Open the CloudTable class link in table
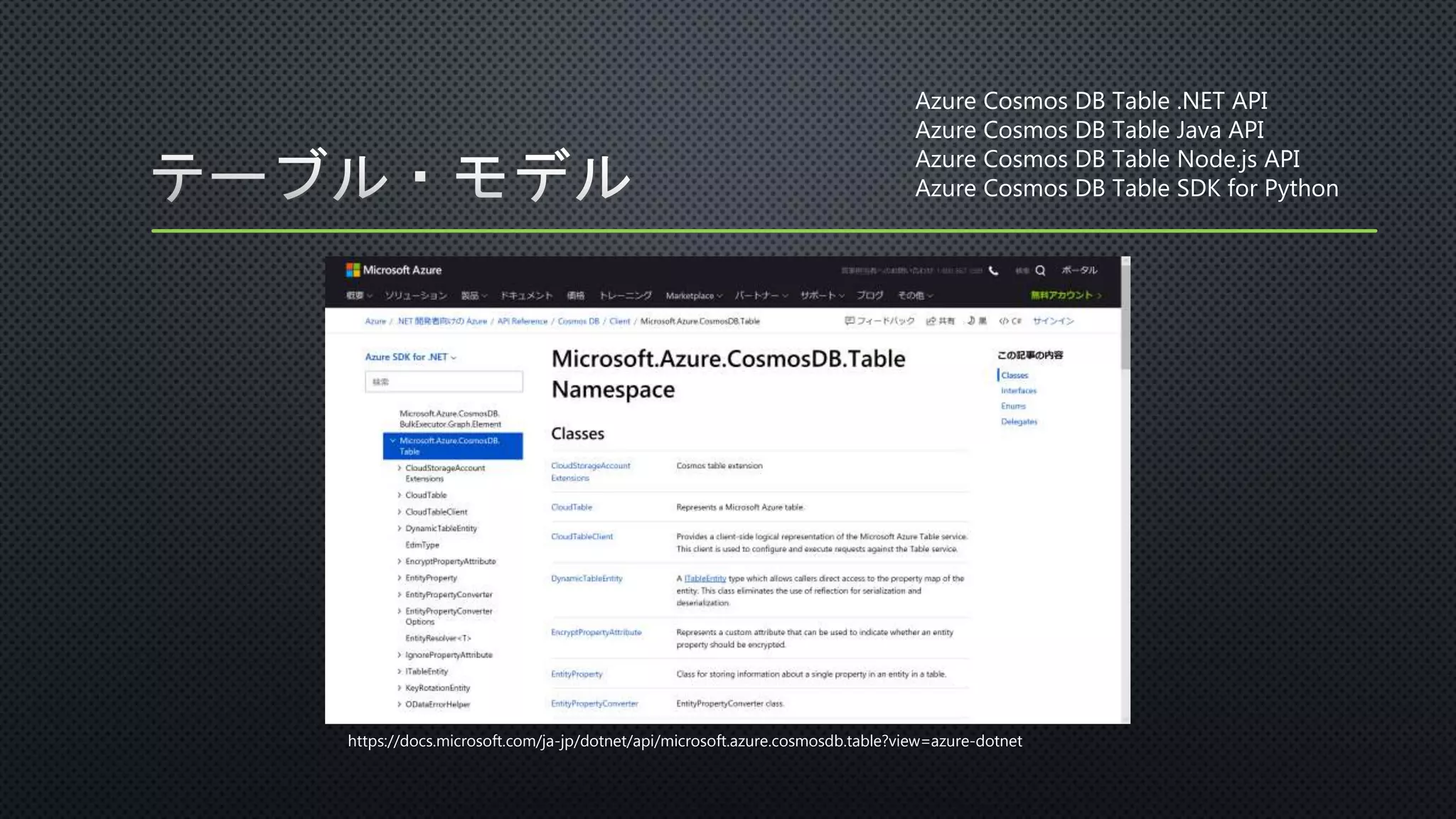The image size is (1456, 819). coord(572,508)
